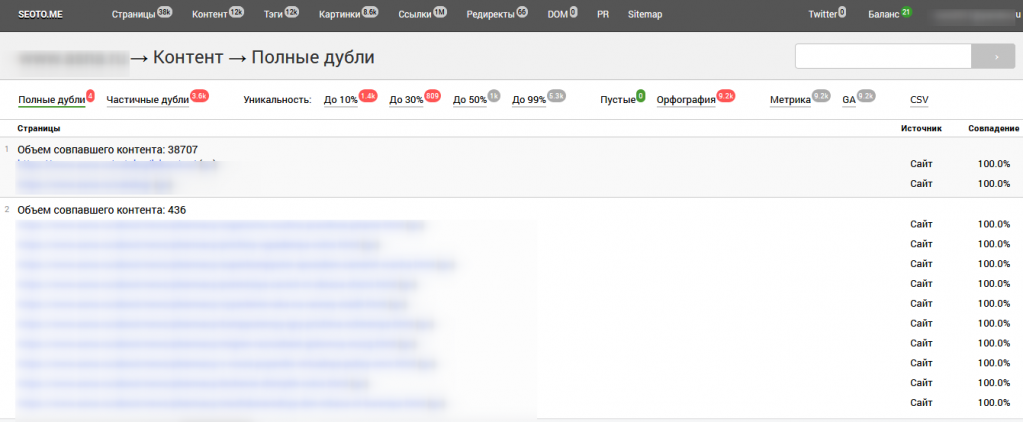Click the Twitter counter link
The image size is (1023, 422).
[822, 15]
